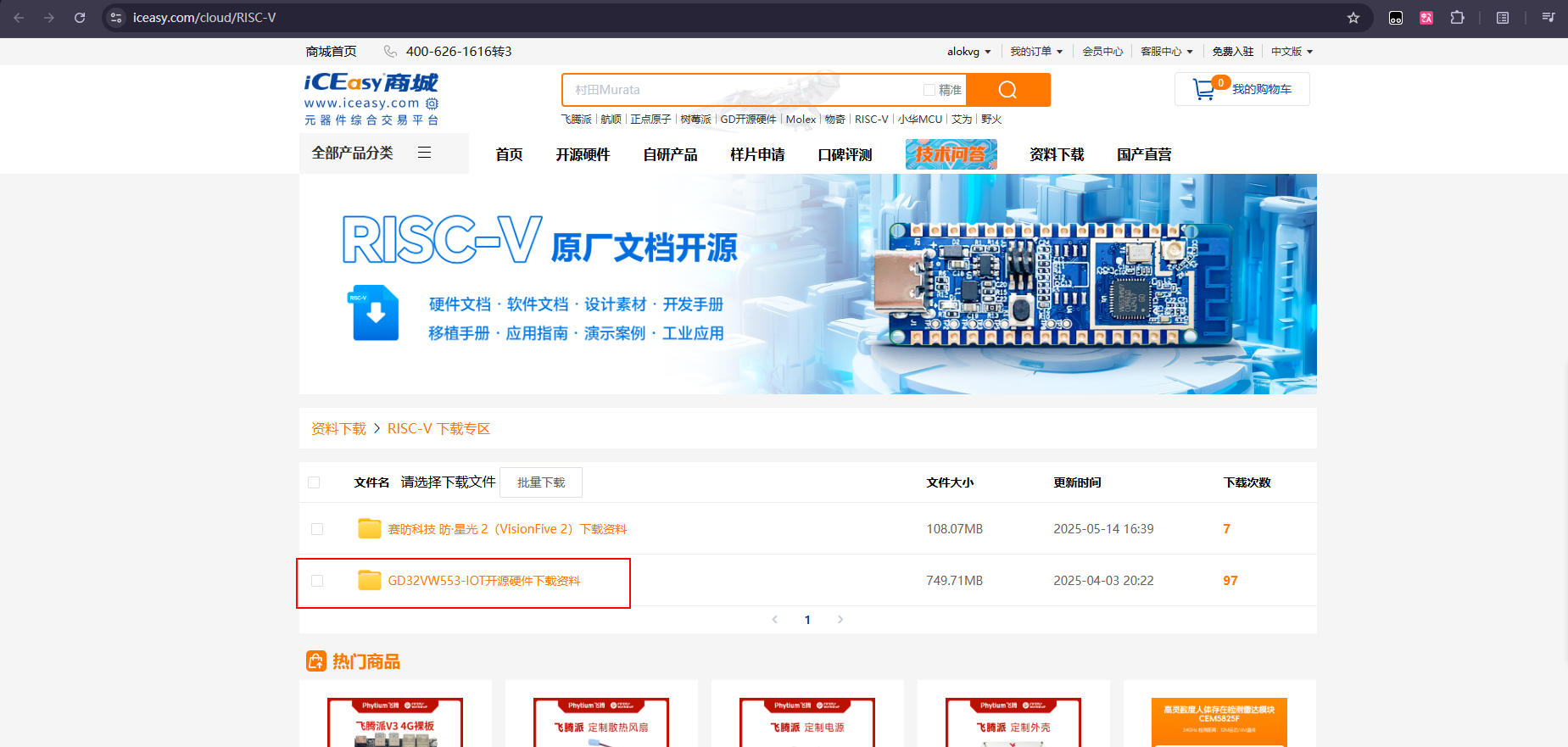Open the media control icon in browser toolbar

click(1548, 17)
